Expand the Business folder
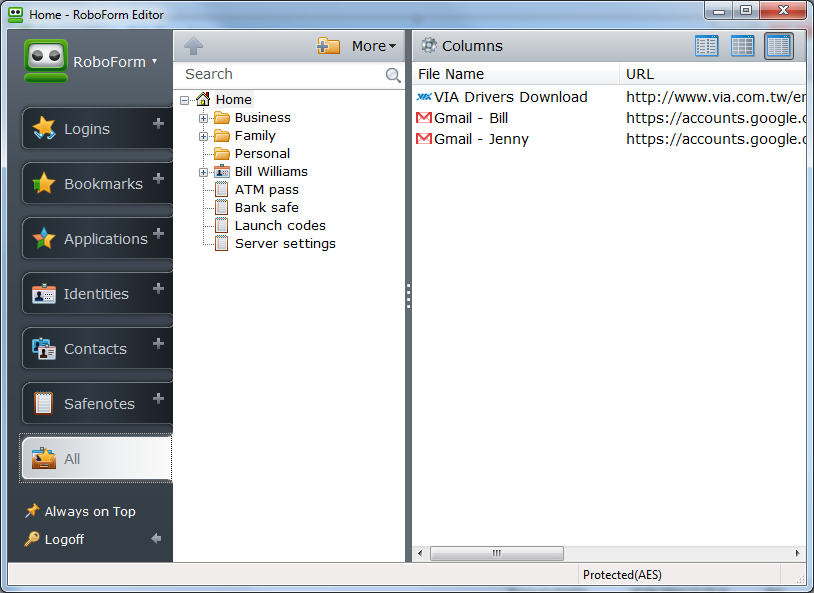814x593 pixels. click(x=204, y=118)
